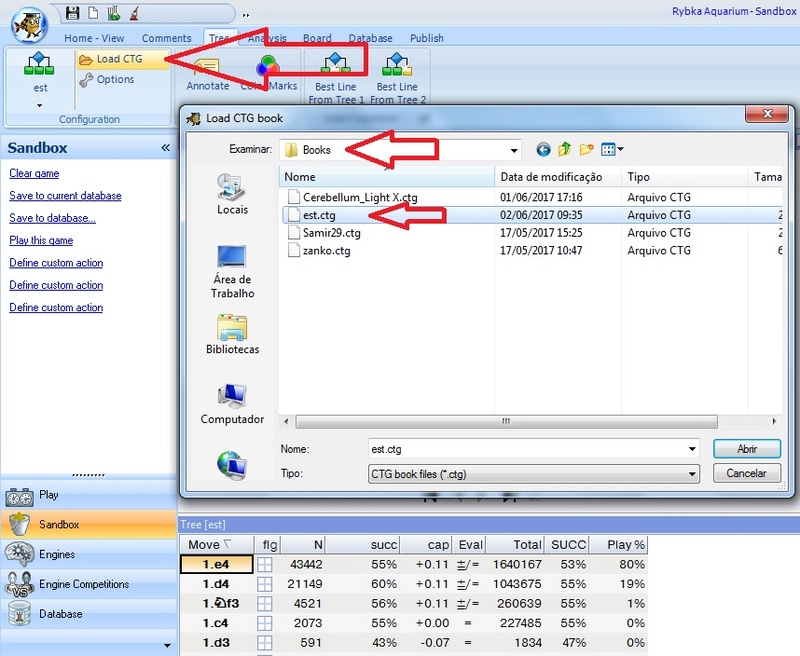Click the flg grid icon for 1.e4
Screen dimensions: 800x656
tap(264, 565)
